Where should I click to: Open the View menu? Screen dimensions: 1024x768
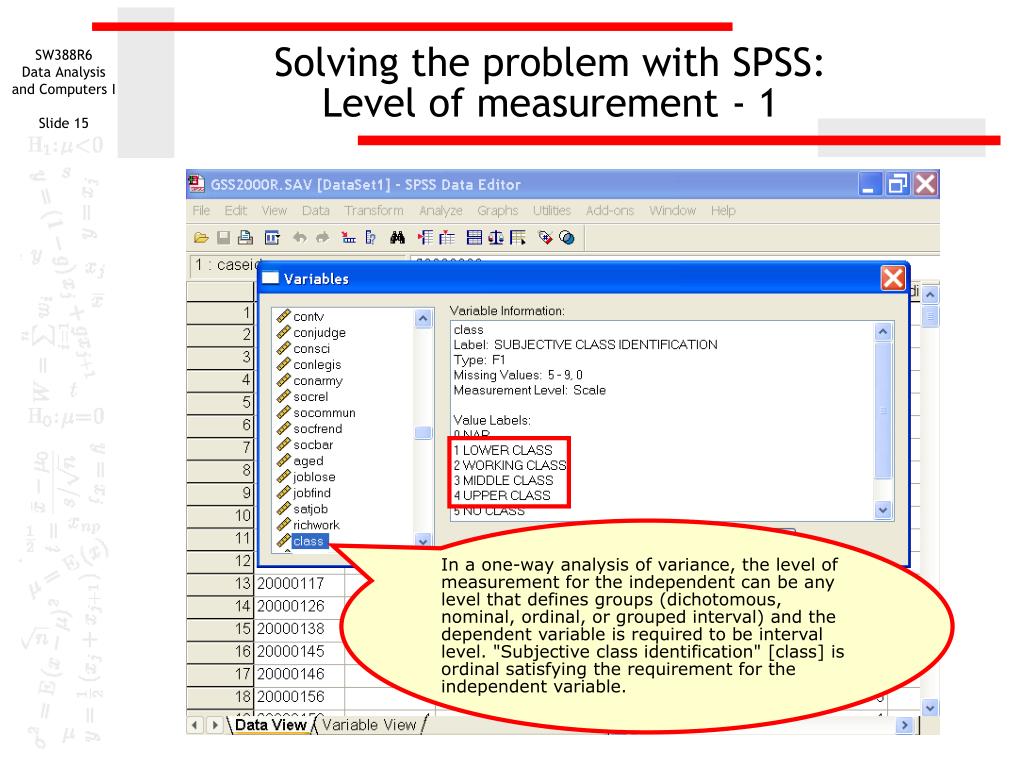tap(274, 210)
